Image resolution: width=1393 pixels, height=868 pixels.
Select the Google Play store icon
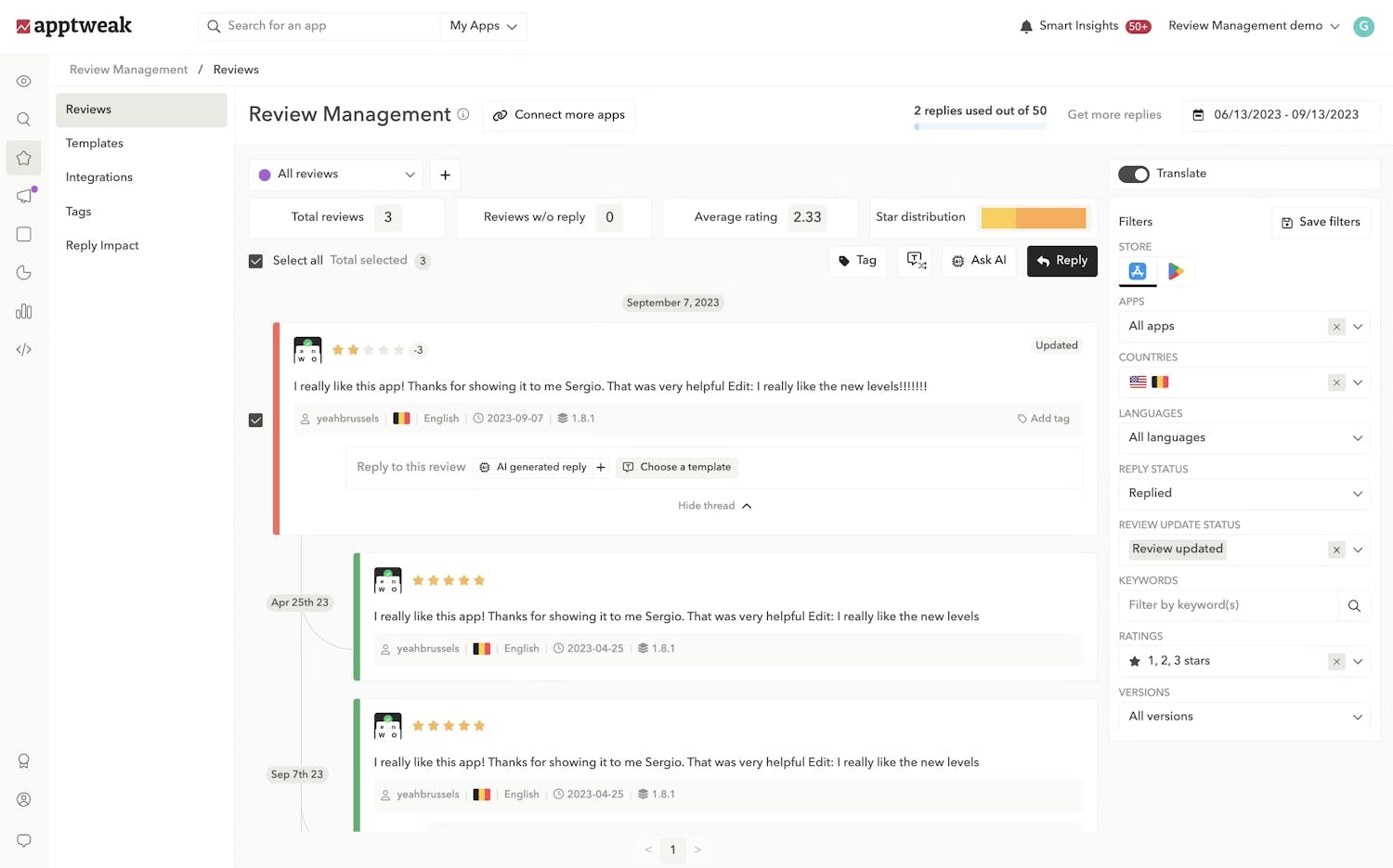click(x=1176, y=271)
